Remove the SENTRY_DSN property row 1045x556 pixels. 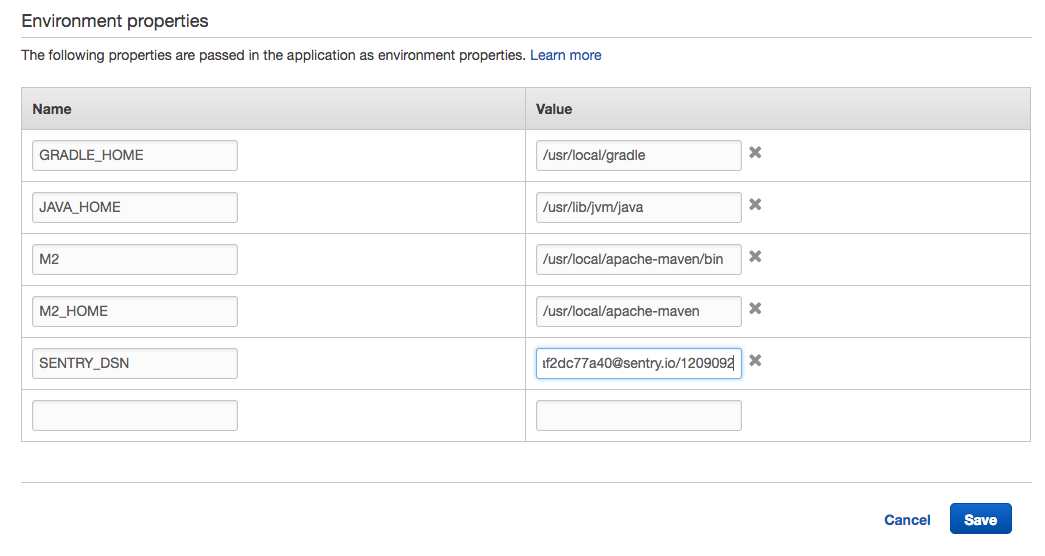756,361
